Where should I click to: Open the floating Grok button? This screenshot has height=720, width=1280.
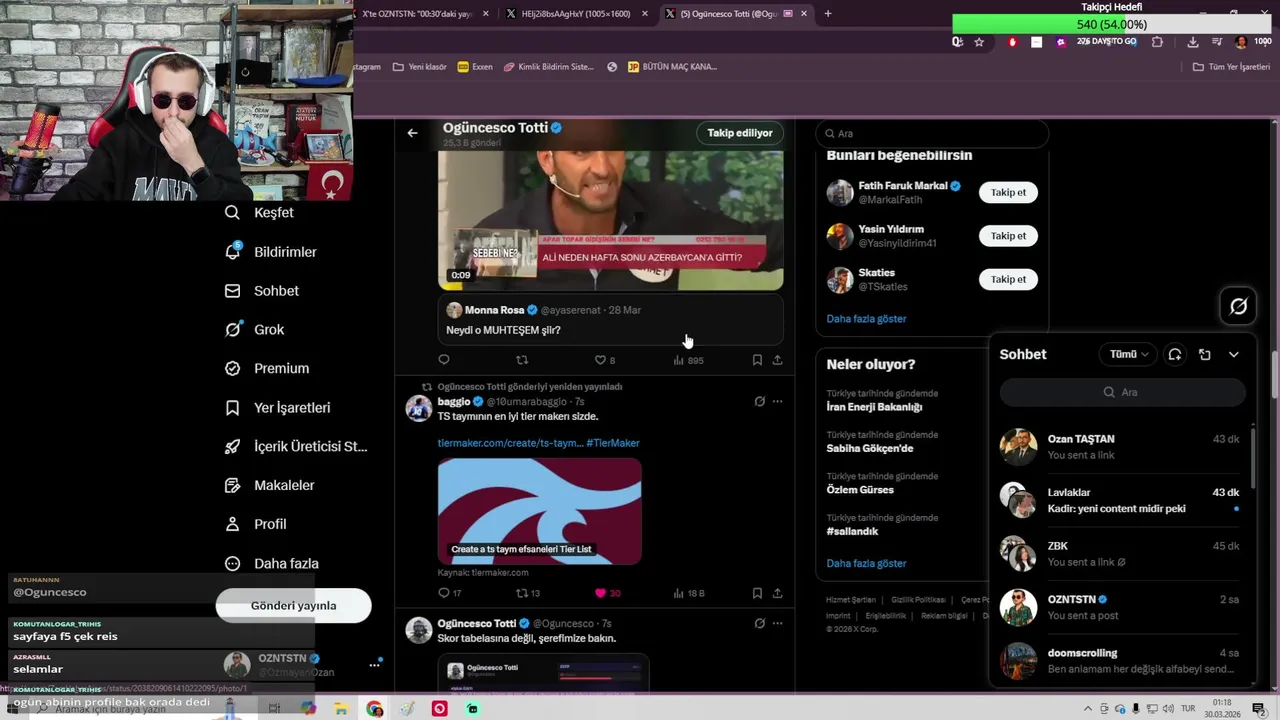click(x=1238, y=307)
